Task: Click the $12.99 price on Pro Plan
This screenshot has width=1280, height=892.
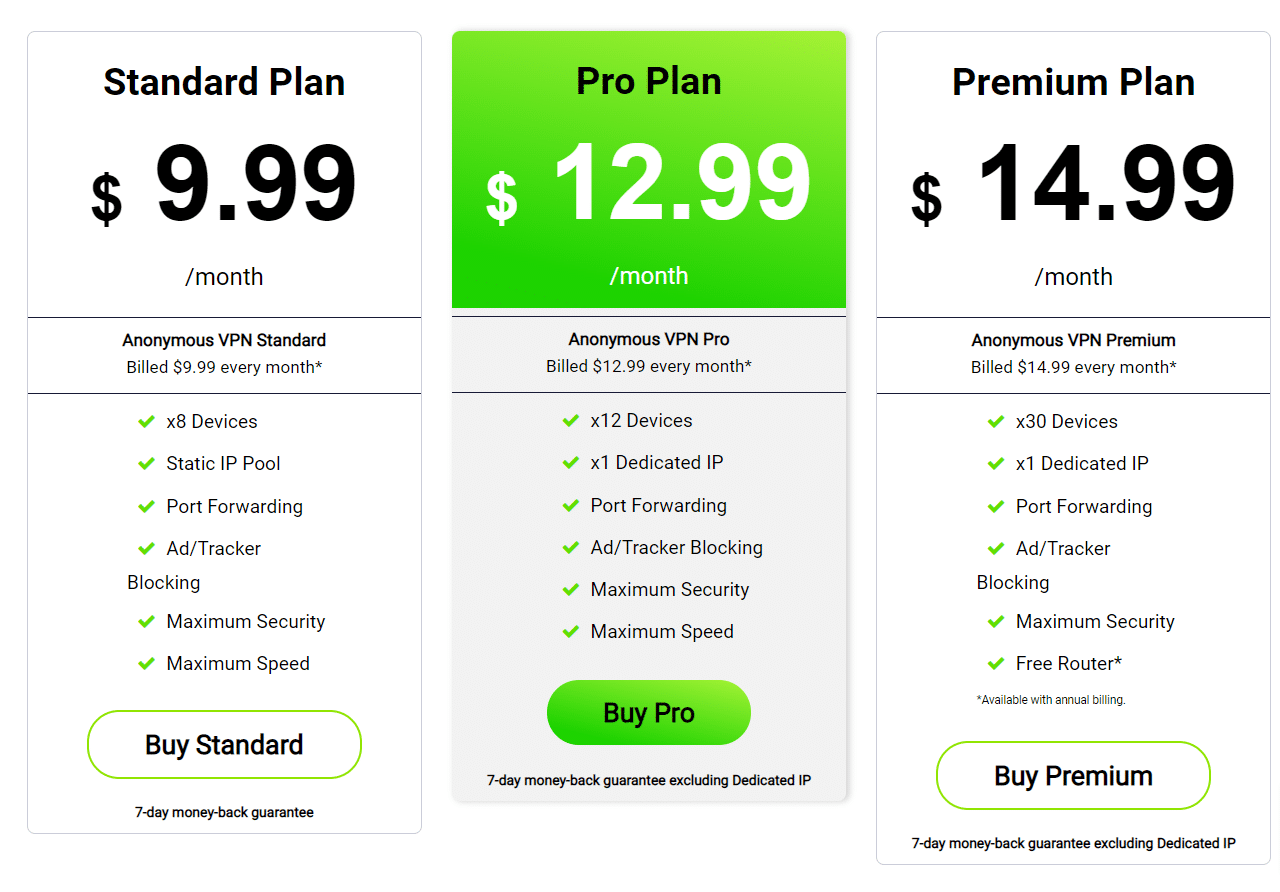Action: pos(649,185)
